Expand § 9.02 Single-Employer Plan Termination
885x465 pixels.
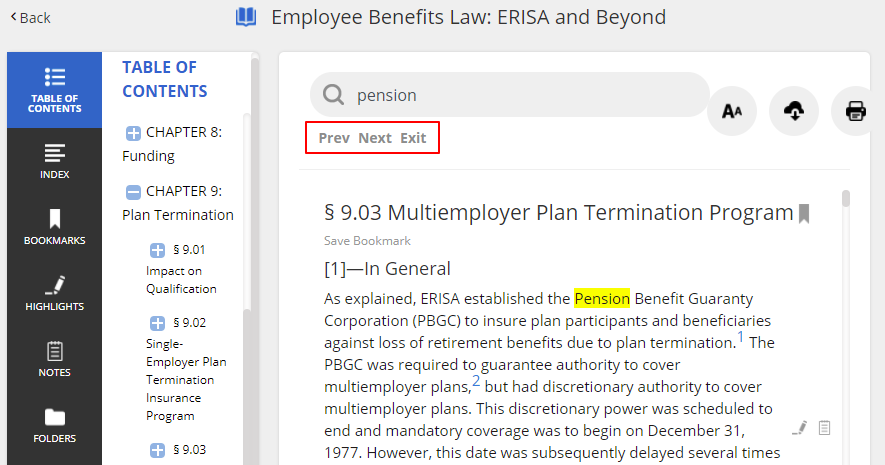[157, 323]
